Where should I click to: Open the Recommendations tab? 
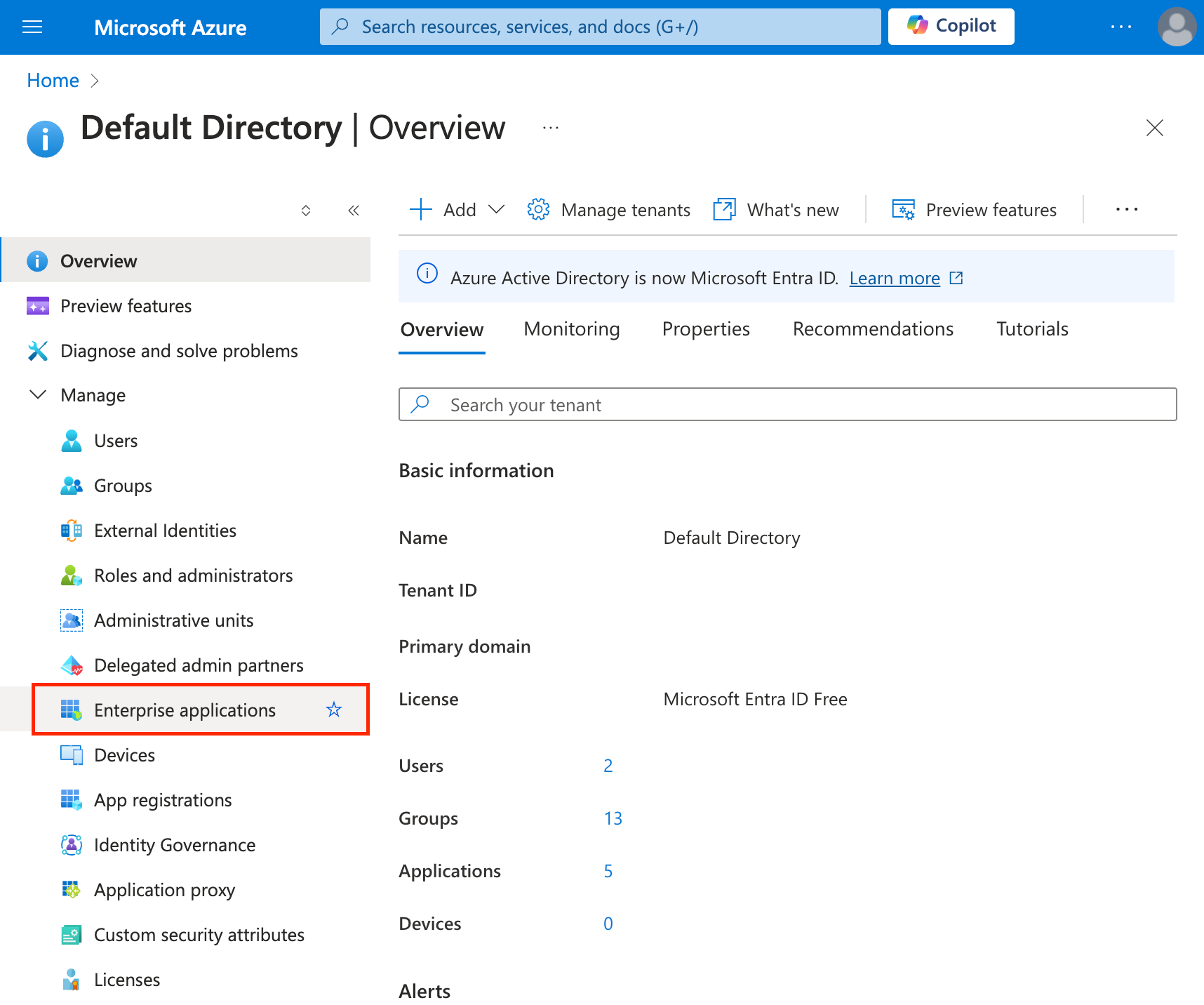[873, 329]
